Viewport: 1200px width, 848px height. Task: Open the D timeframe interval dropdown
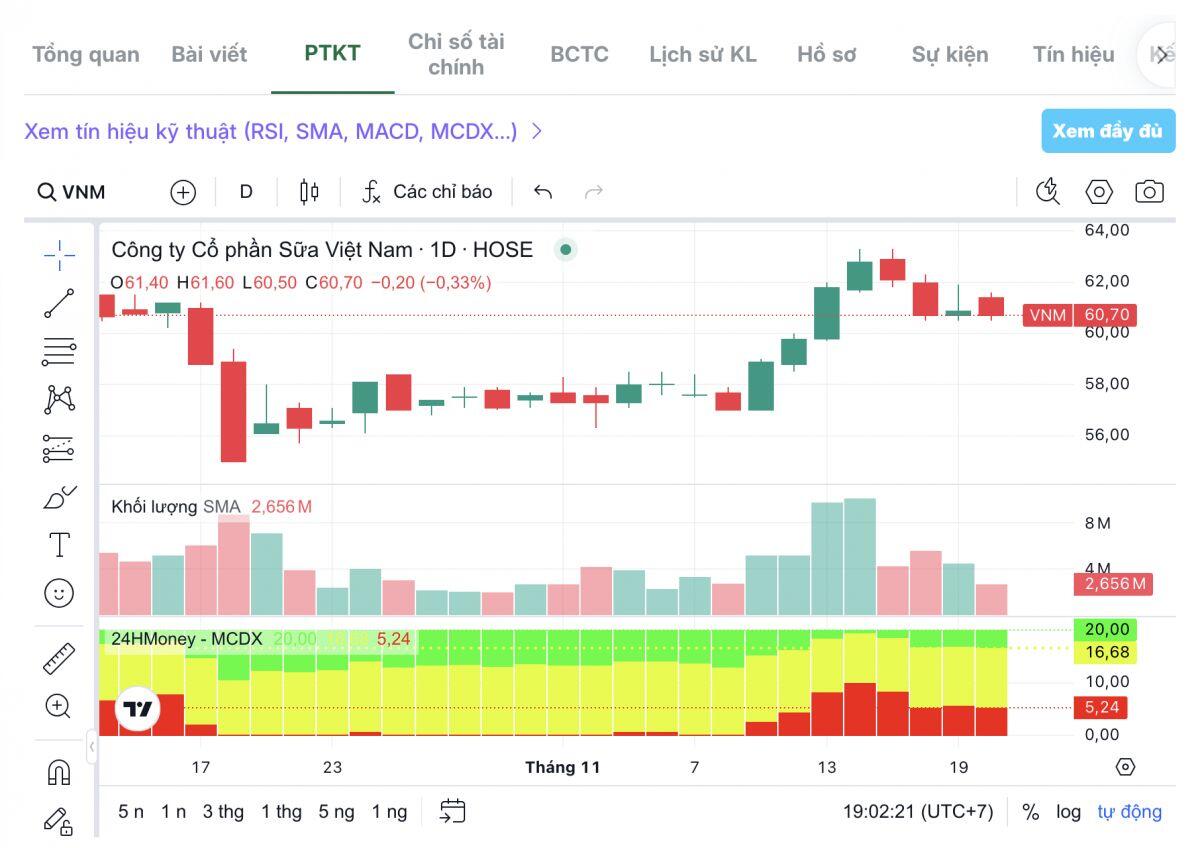(x=246, y=192)
